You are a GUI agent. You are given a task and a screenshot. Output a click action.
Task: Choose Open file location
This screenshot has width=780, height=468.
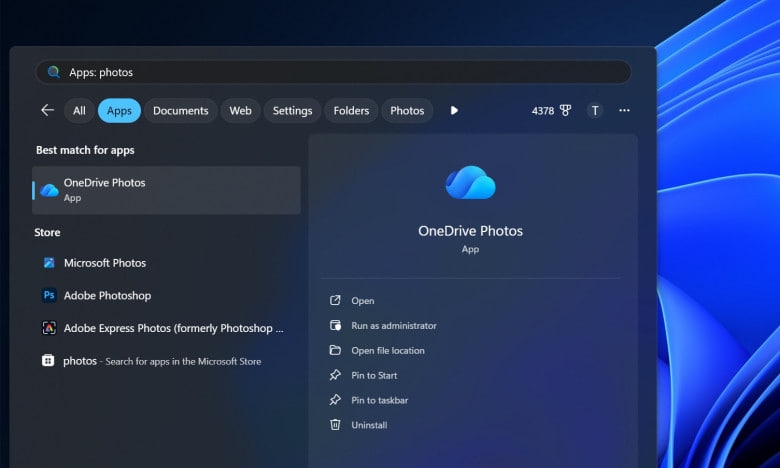coord(388,351)
